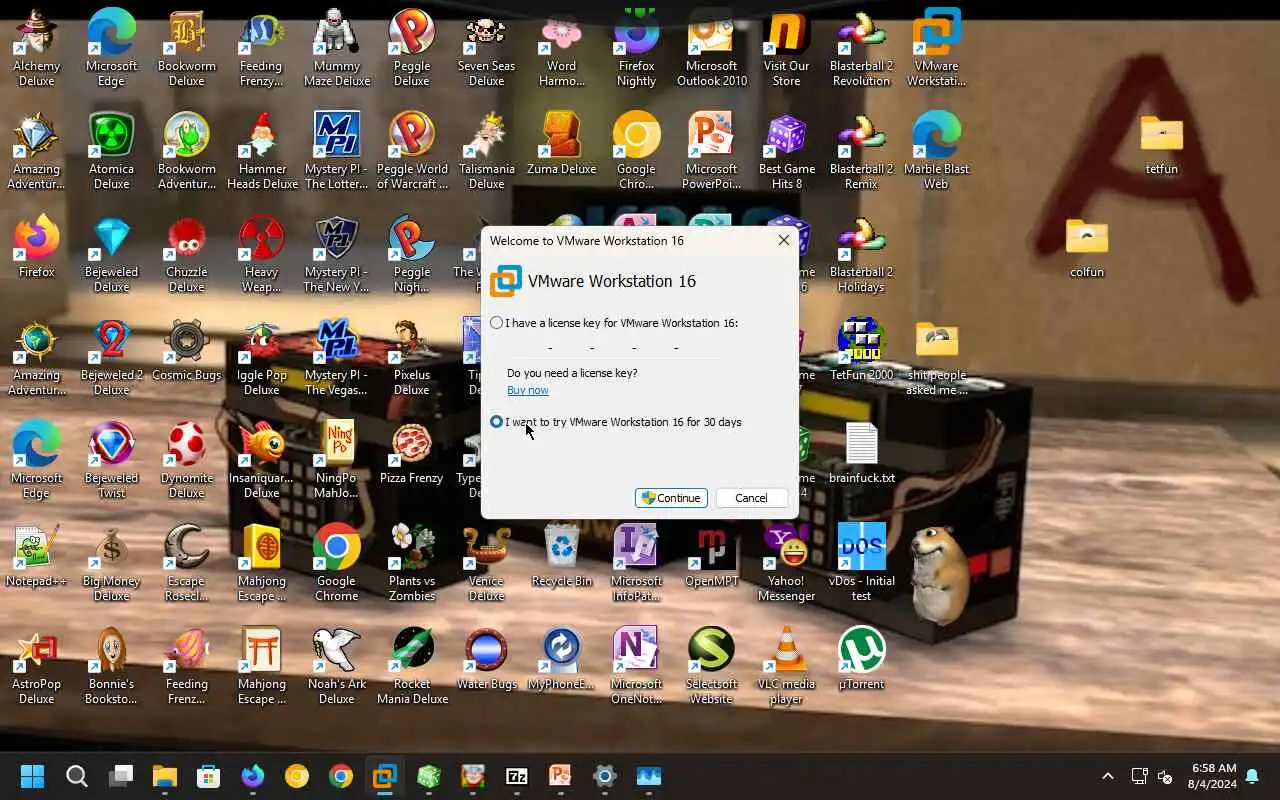Open the Visit Our Store shortcut
1280x800 pixels.
[786, 48]
